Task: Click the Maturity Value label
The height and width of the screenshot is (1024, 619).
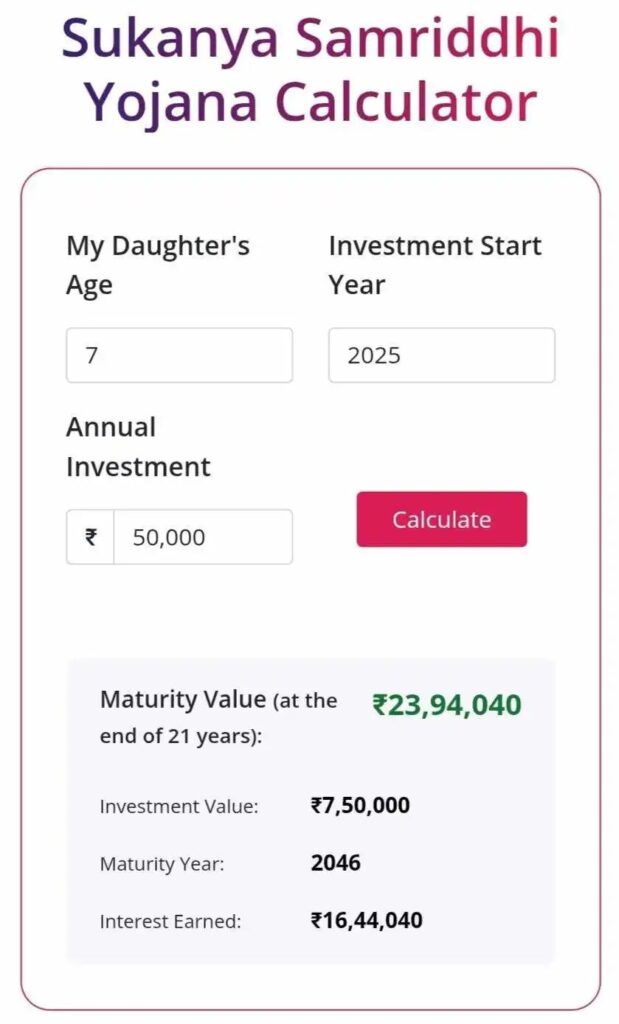Action: [183, 699]
